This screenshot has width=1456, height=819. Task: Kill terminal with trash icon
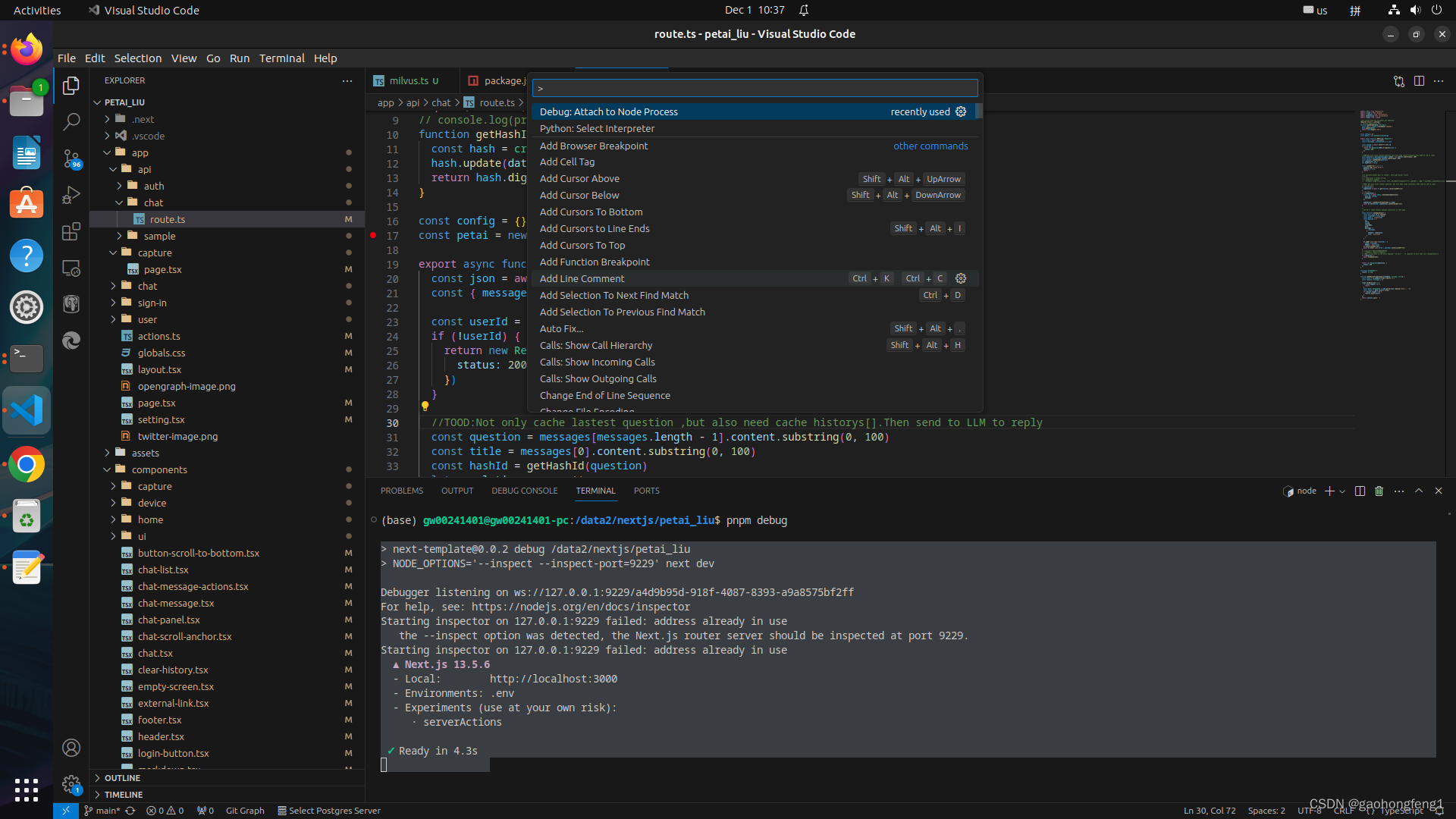coord(1379,491)
